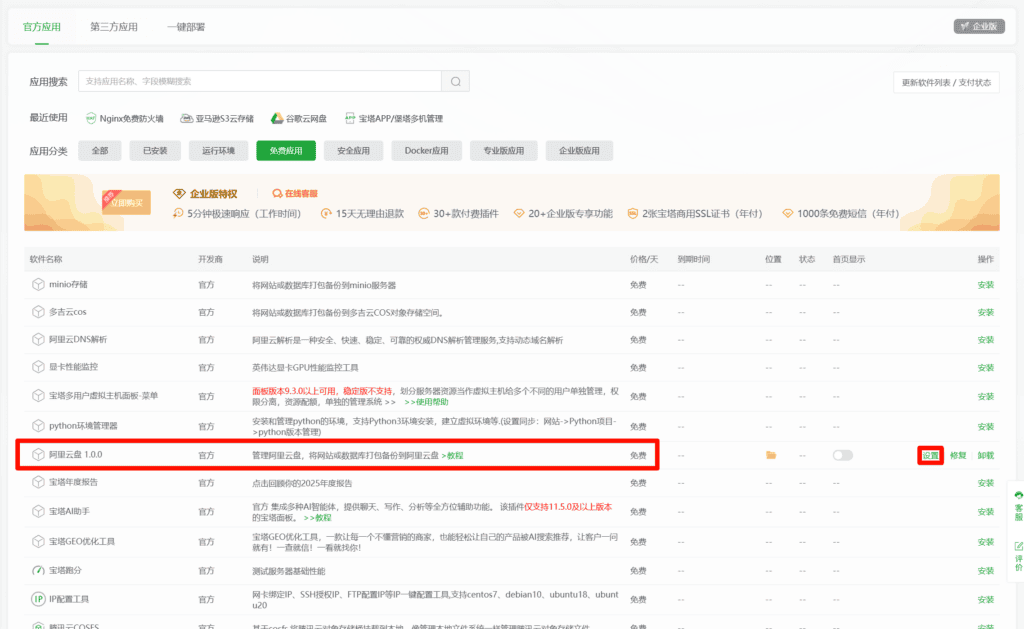Image resolution: width=1024 pixels, height=629 pixels.
Task: Open the 评价 feedback sidebar widget
Action: point(1018,556)
